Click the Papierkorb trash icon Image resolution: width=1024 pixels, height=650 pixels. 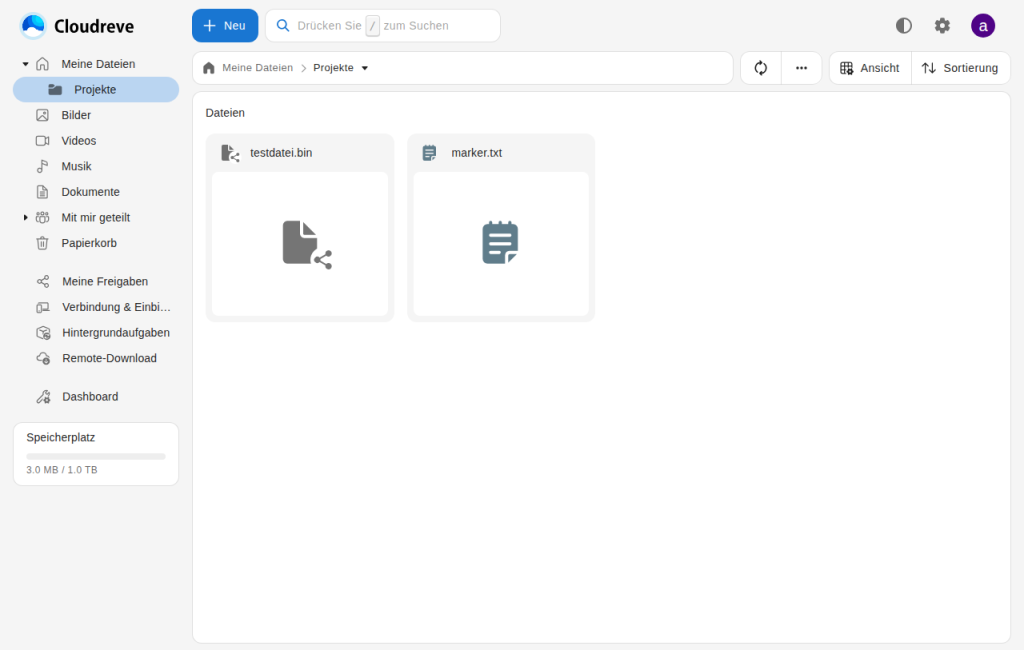tap(42, 243)
